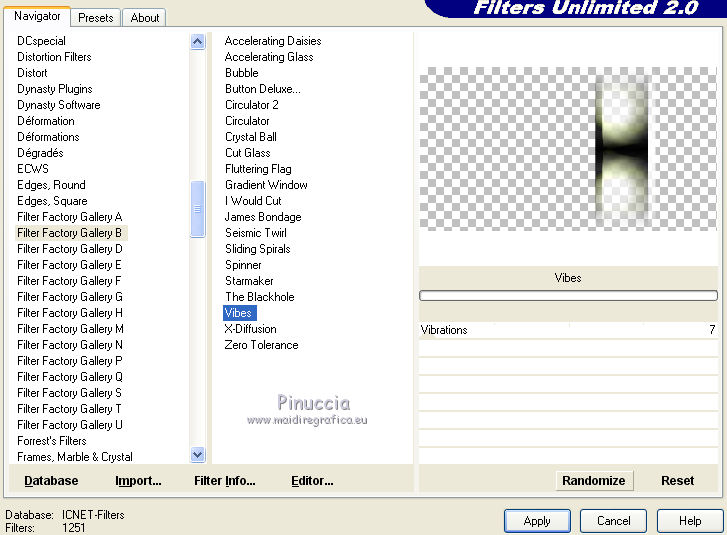This screenshot has width=727, height=535.
Task: Click the Vibes progress bar
Action: [568, 296]
